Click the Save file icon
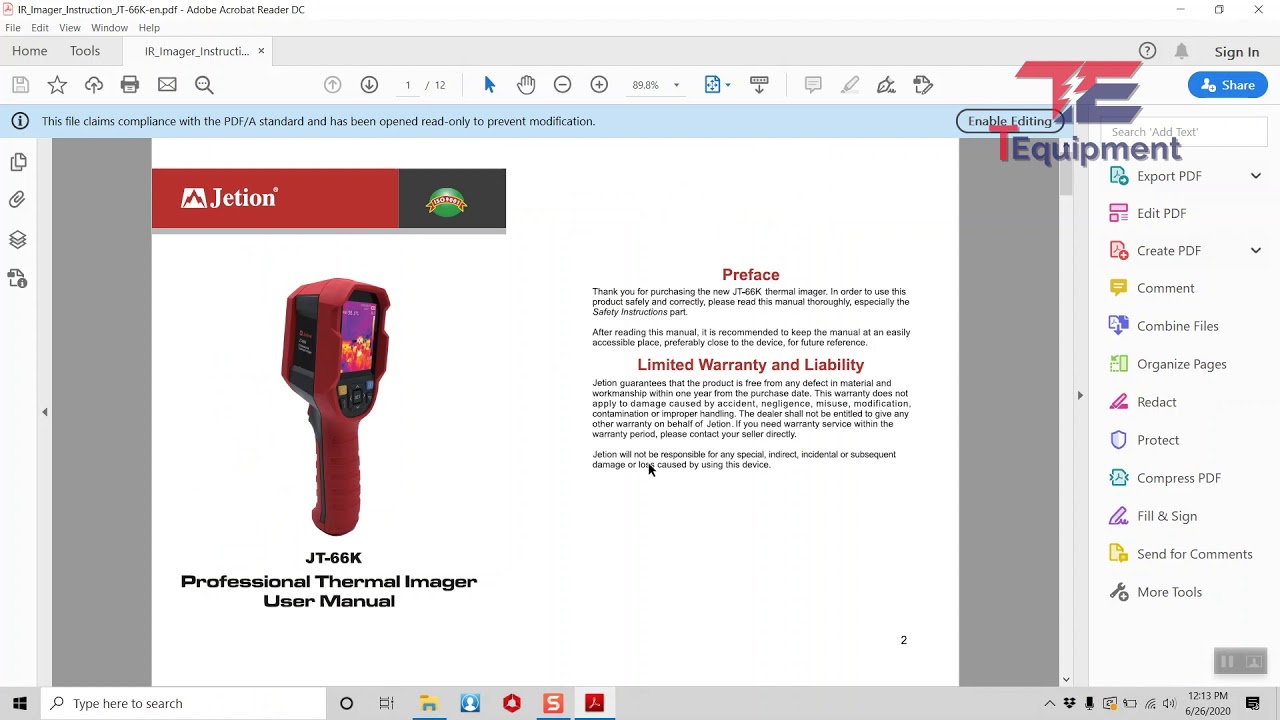Viewport: 1280px width, 720px height. coord(20,85)
